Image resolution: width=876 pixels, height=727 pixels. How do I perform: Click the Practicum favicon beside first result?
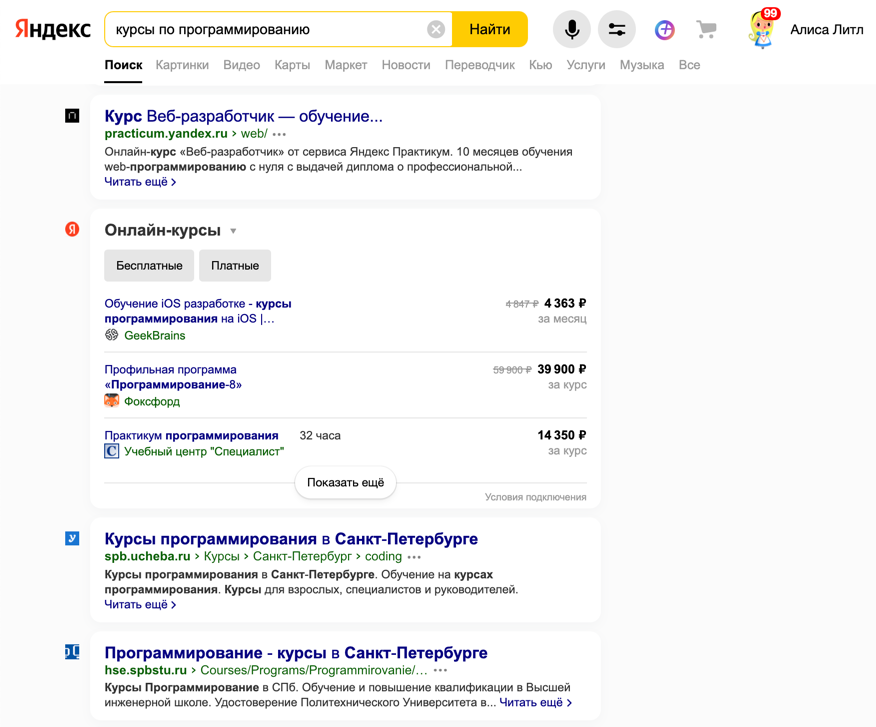pyautogui.click(x=72, y=116)
